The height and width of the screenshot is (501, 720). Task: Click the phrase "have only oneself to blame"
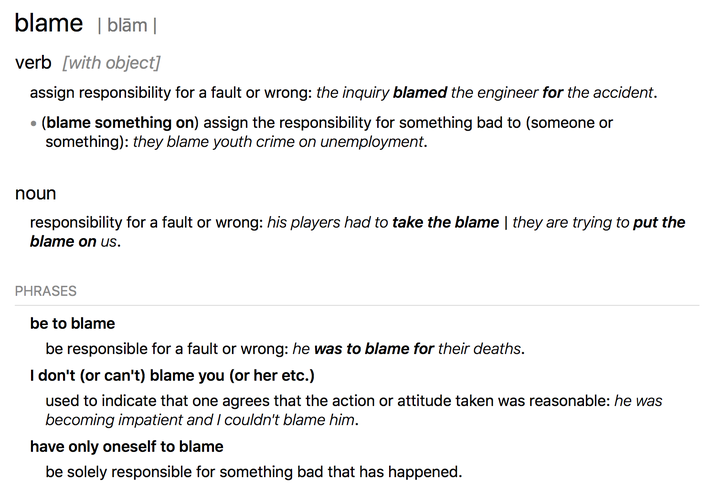(x=126, y=446)
